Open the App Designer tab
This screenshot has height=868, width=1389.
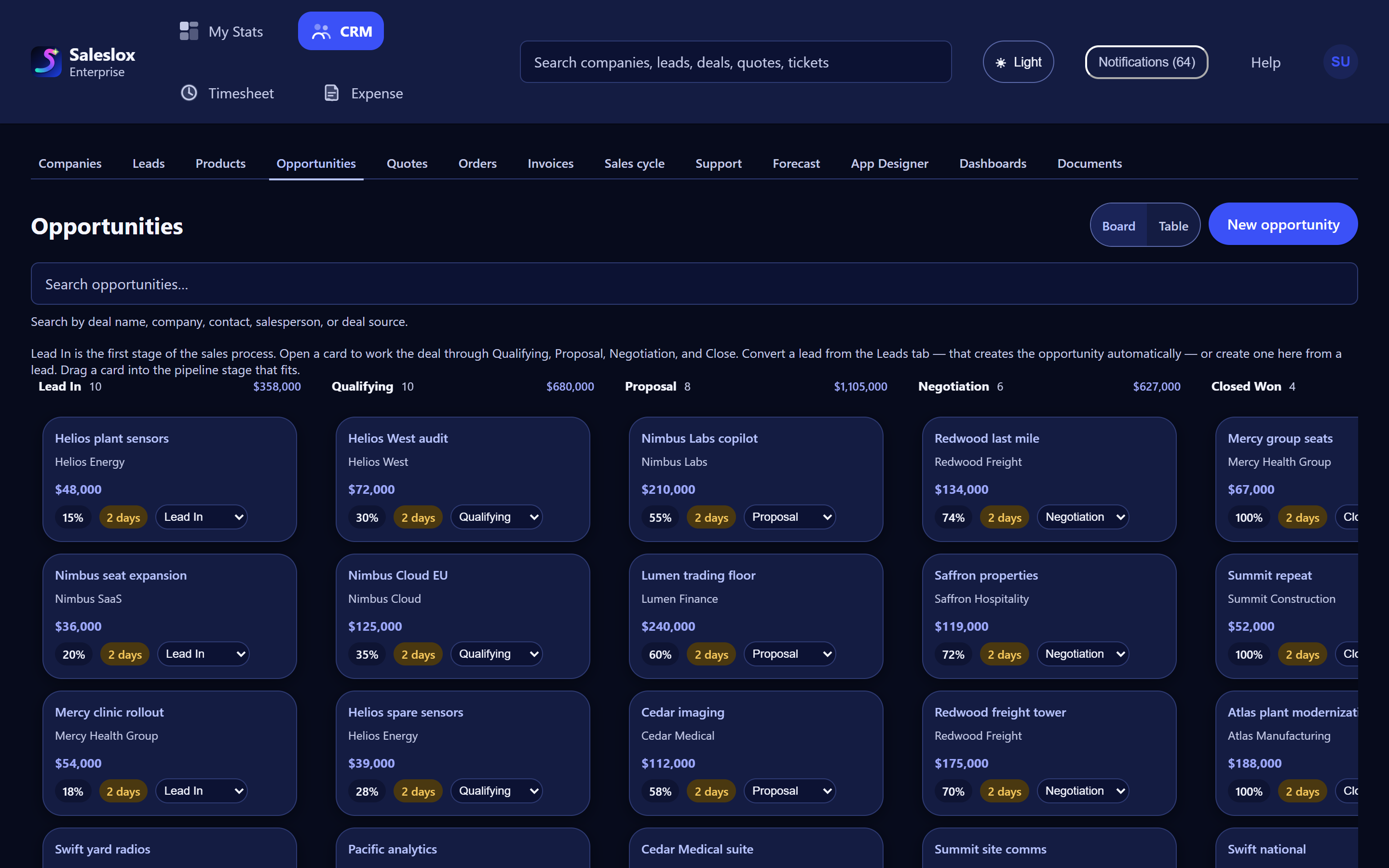(x=890, y=163)
